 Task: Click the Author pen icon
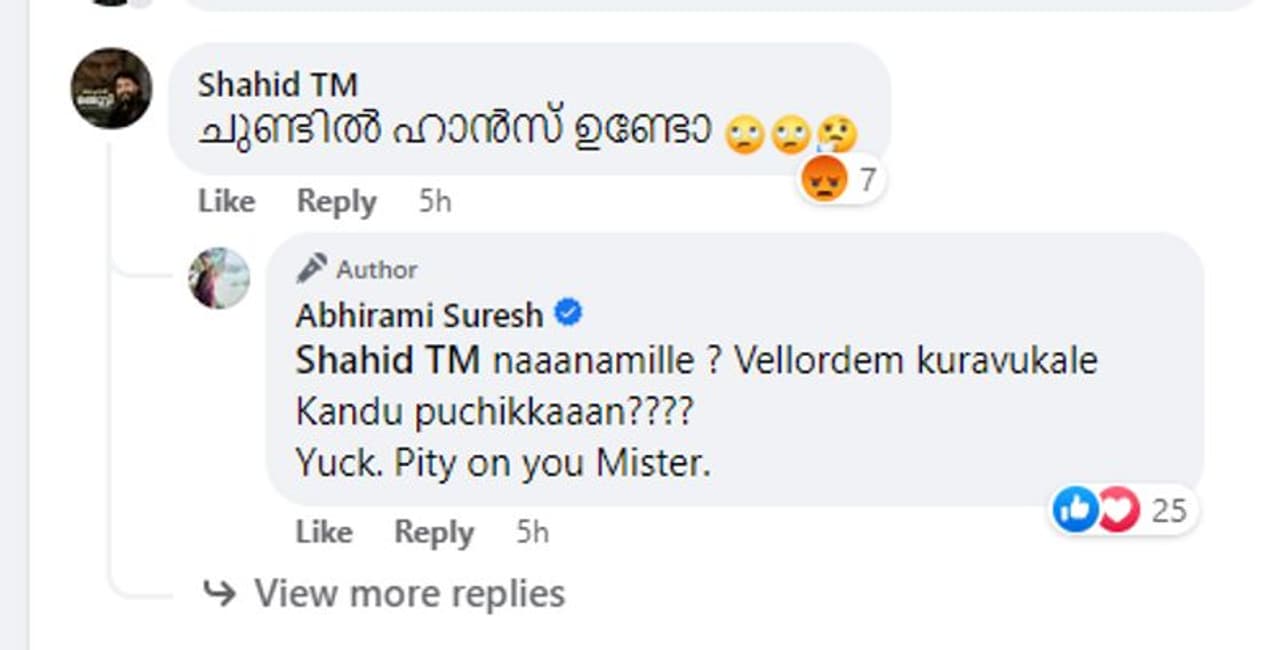click(311, 269)
